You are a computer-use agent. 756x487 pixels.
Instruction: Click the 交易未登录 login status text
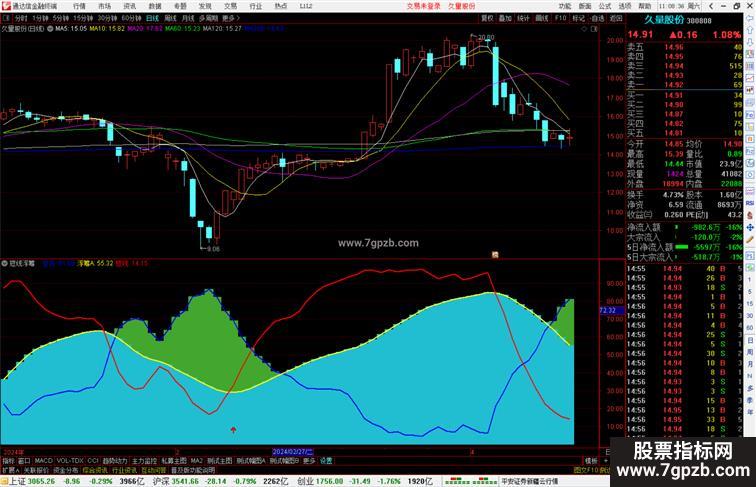pos(424,6)
